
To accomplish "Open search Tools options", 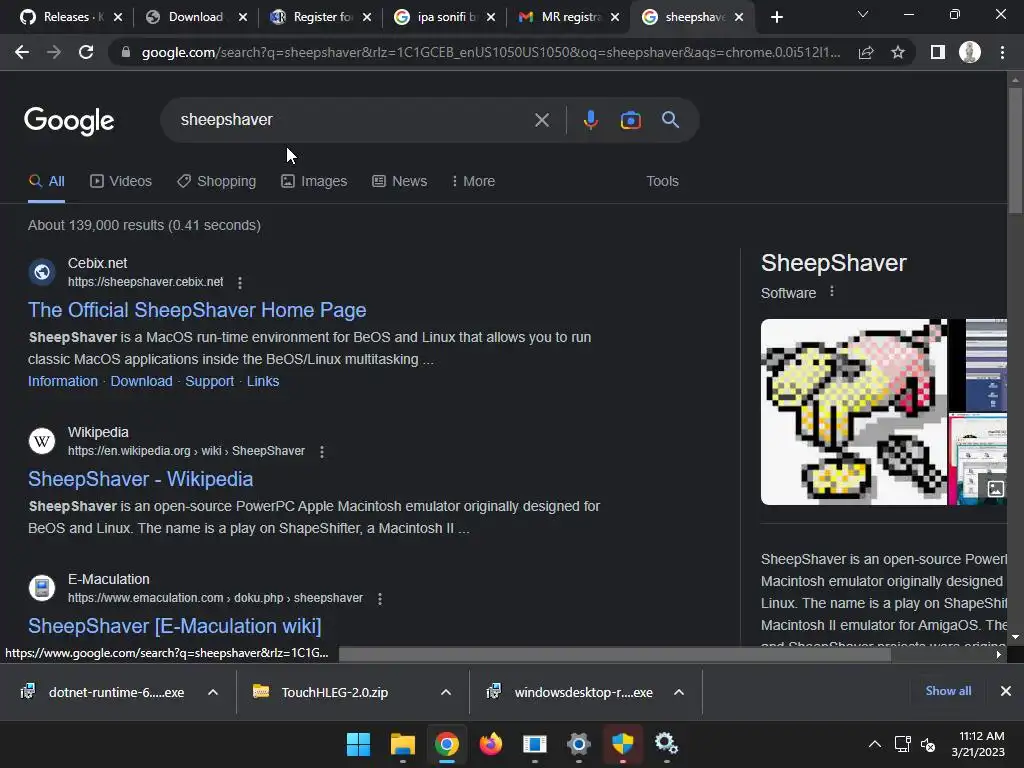I will pyautogui.click(x=662, y=182).
